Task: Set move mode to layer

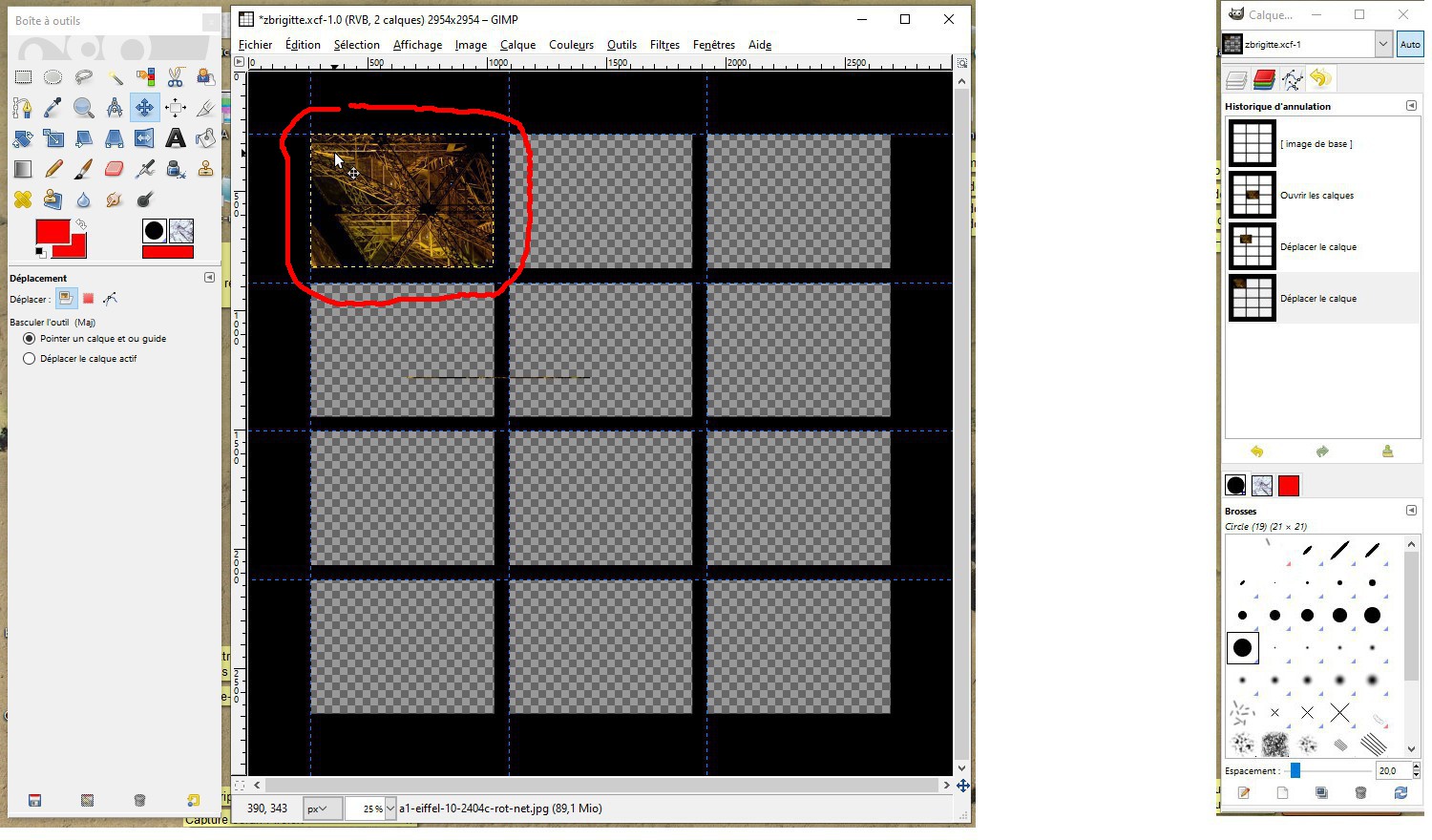Action: 66,299
